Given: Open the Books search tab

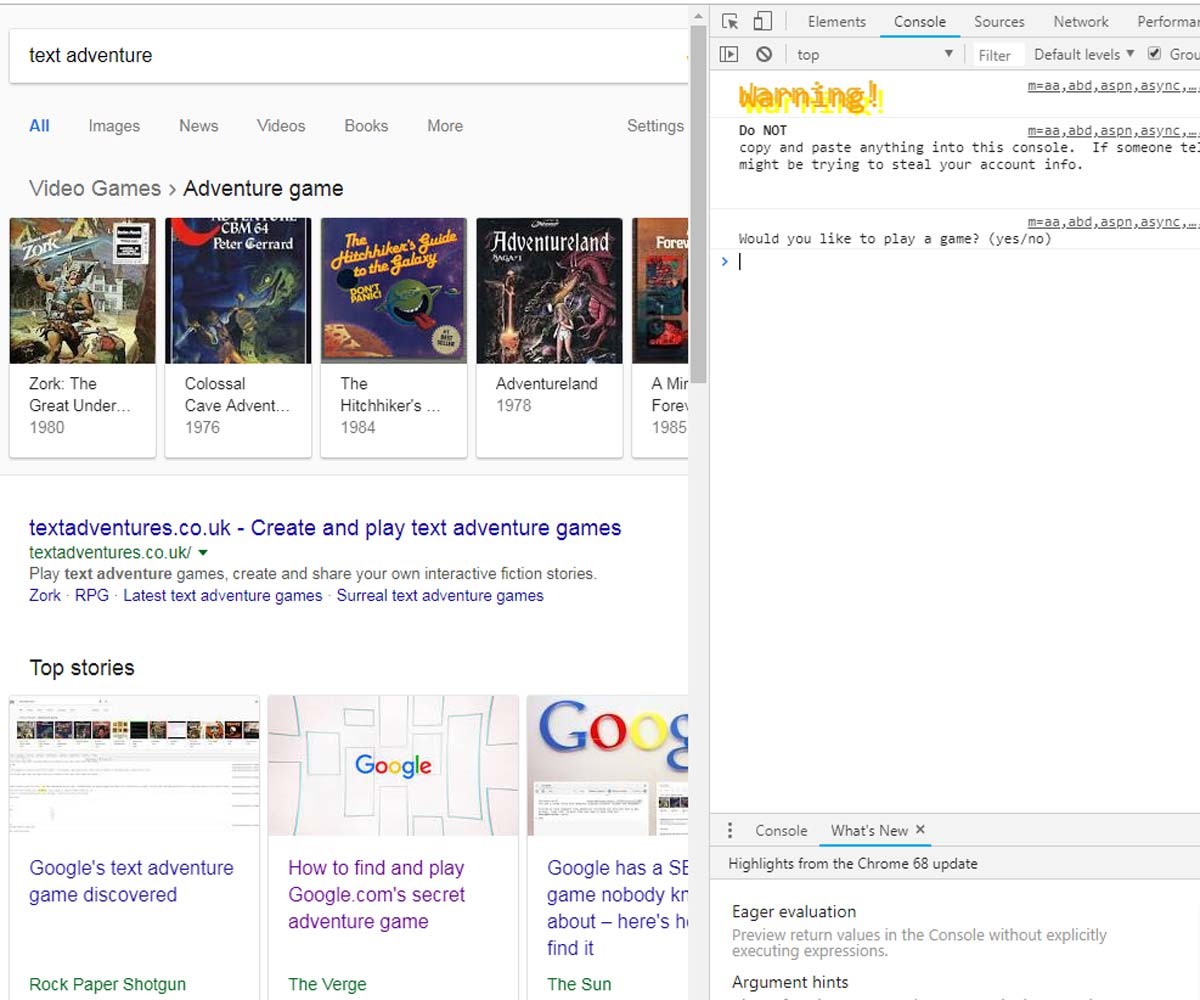Looking at the screenshot, I should pos(366,126).
